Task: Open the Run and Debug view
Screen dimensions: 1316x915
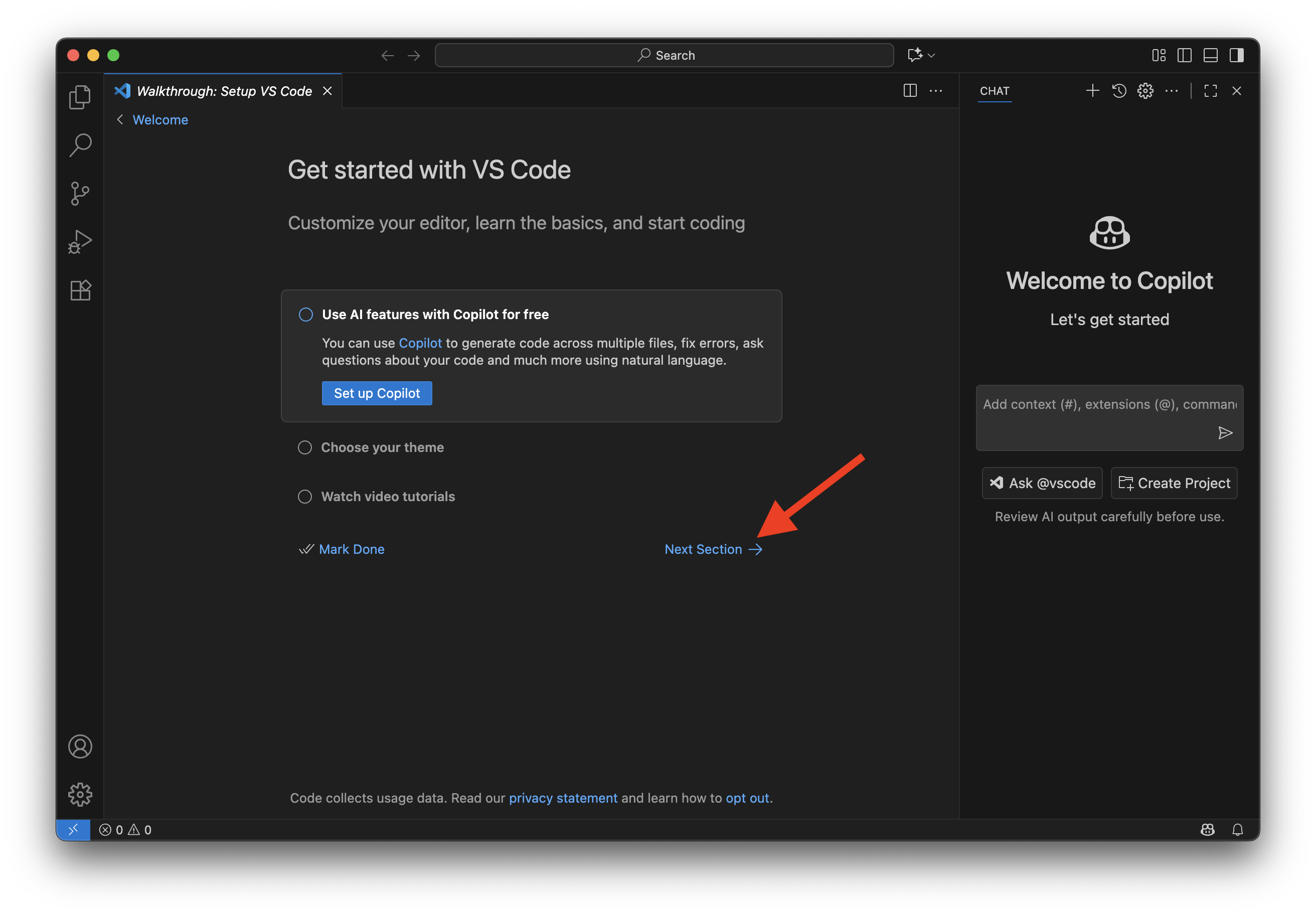Action: click(x=80, y=241)
